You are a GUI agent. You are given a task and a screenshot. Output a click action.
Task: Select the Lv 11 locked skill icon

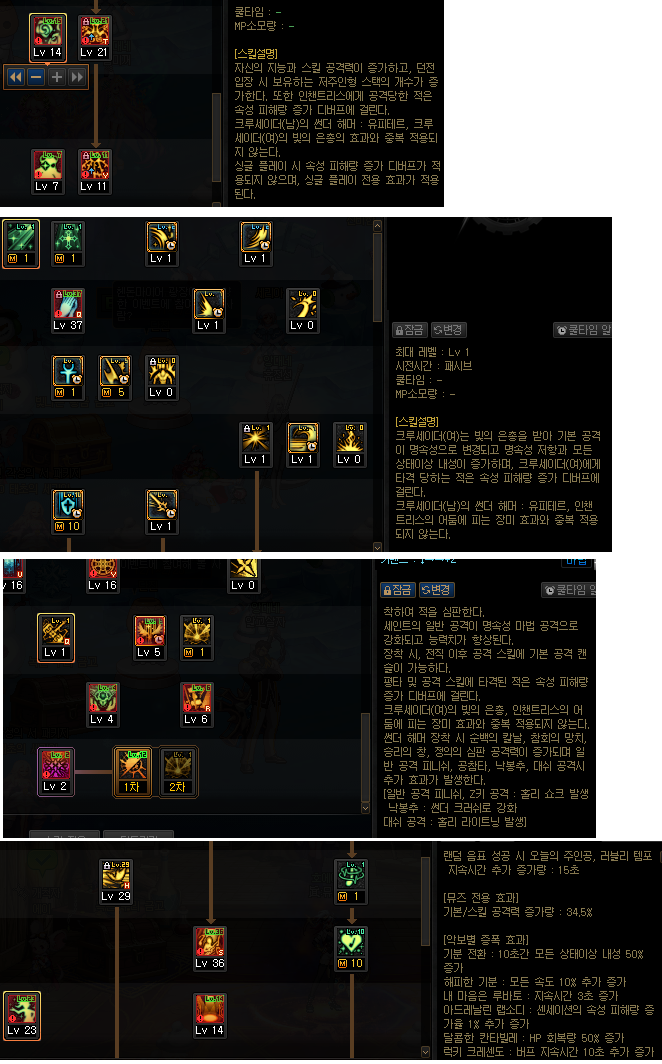pos(94,172)
